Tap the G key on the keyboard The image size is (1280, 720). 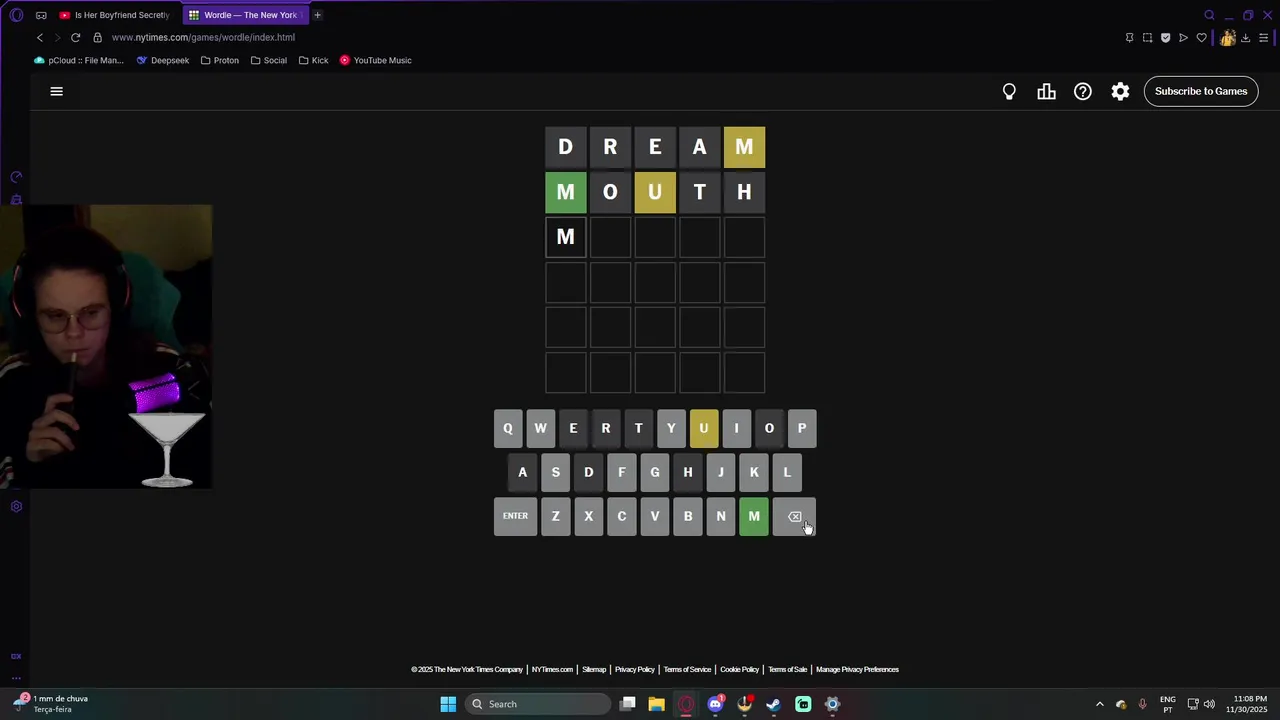(x=655, y=473)
